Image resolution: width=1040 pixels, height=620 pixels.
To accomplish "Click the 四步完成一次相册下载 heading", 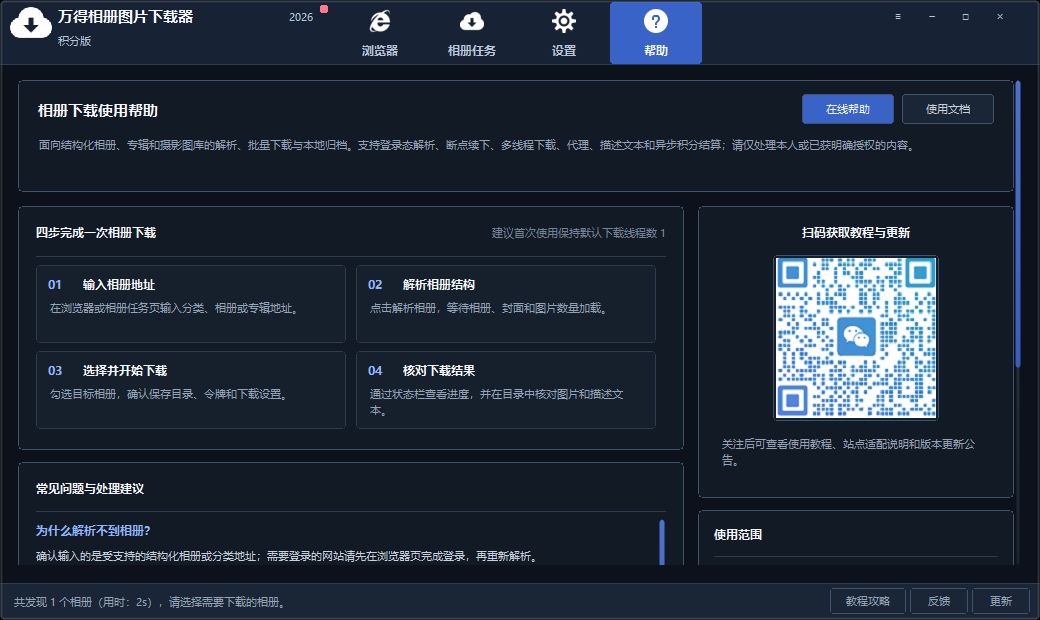I will click(x=96, y=233).
